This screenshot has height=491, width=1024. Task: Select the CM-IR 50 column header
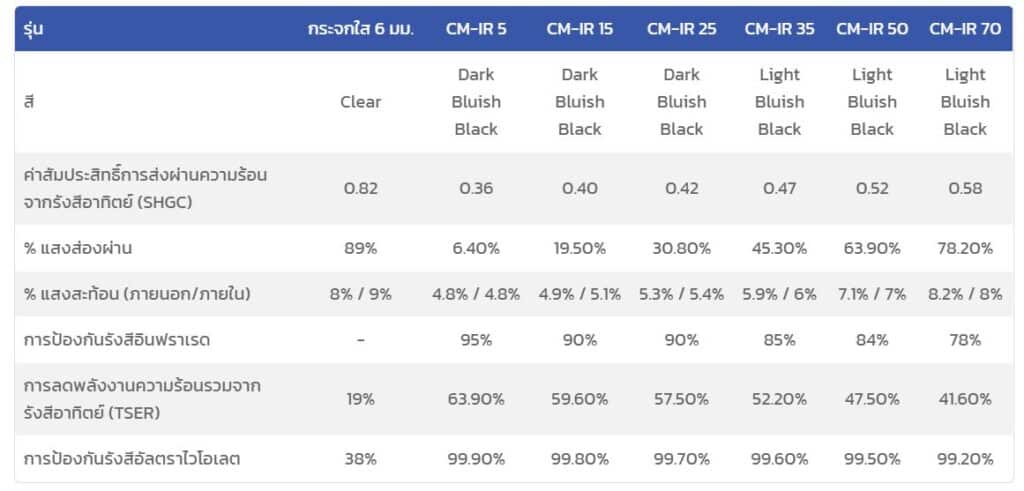(872, 29)
